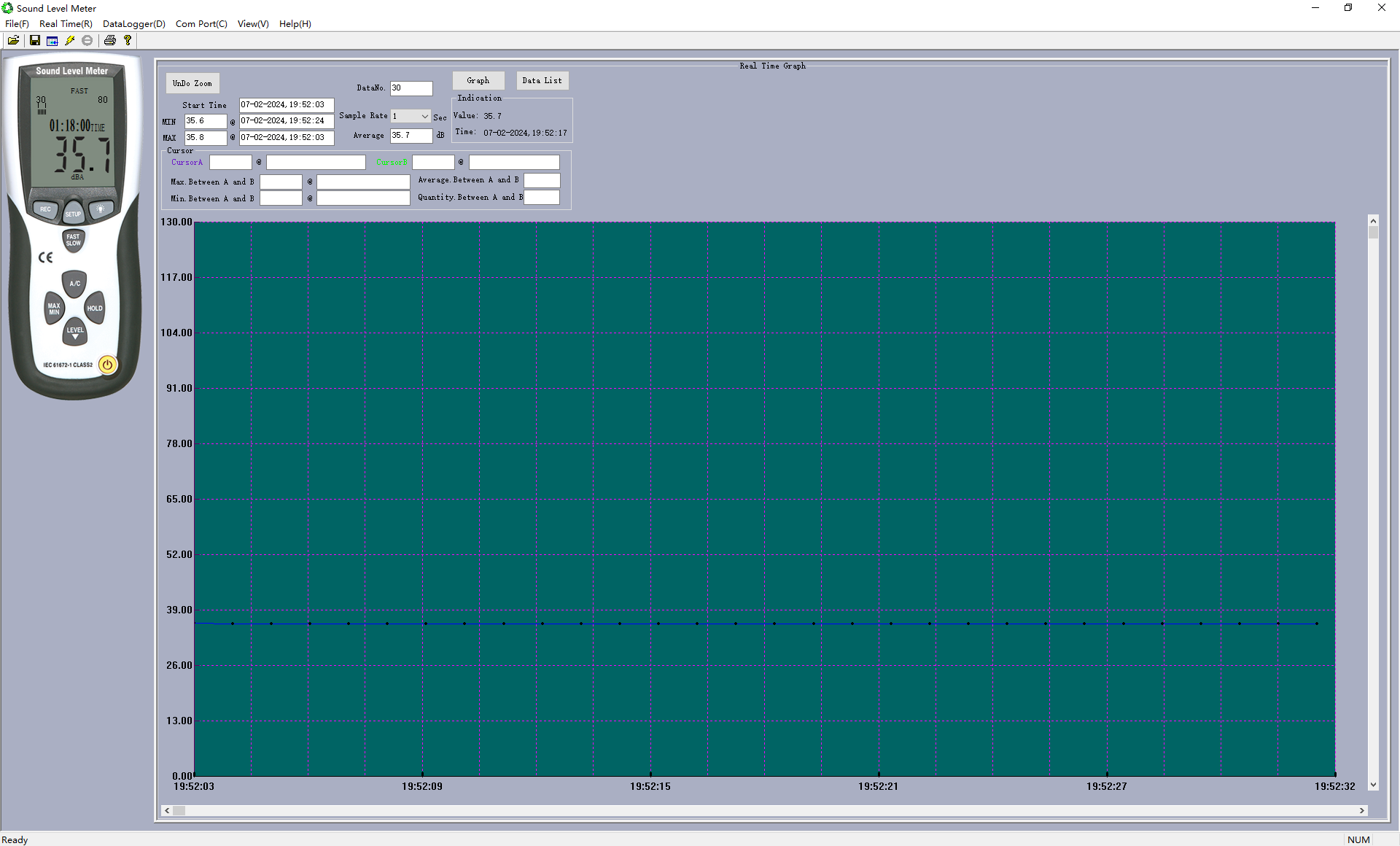Click the Data List button
The image size is (1400, 846).
point(542,80)
